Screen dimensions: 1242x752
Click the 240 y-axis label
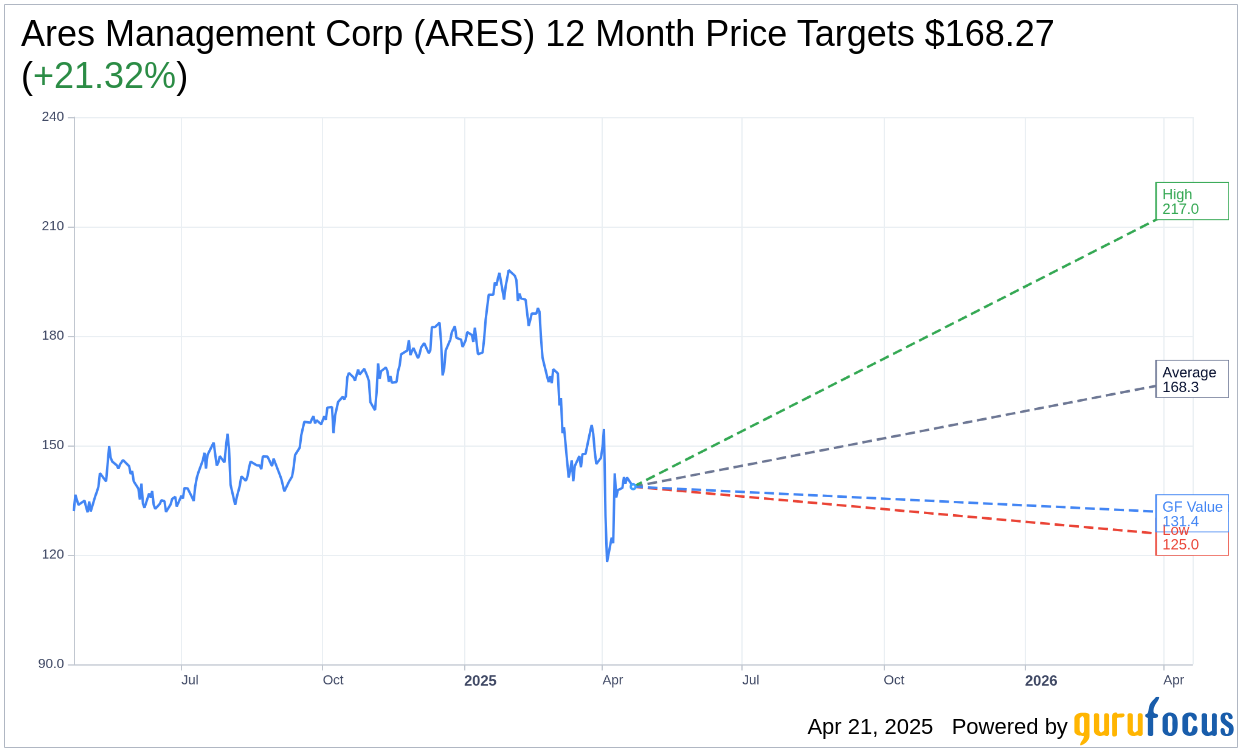(52, 116)
